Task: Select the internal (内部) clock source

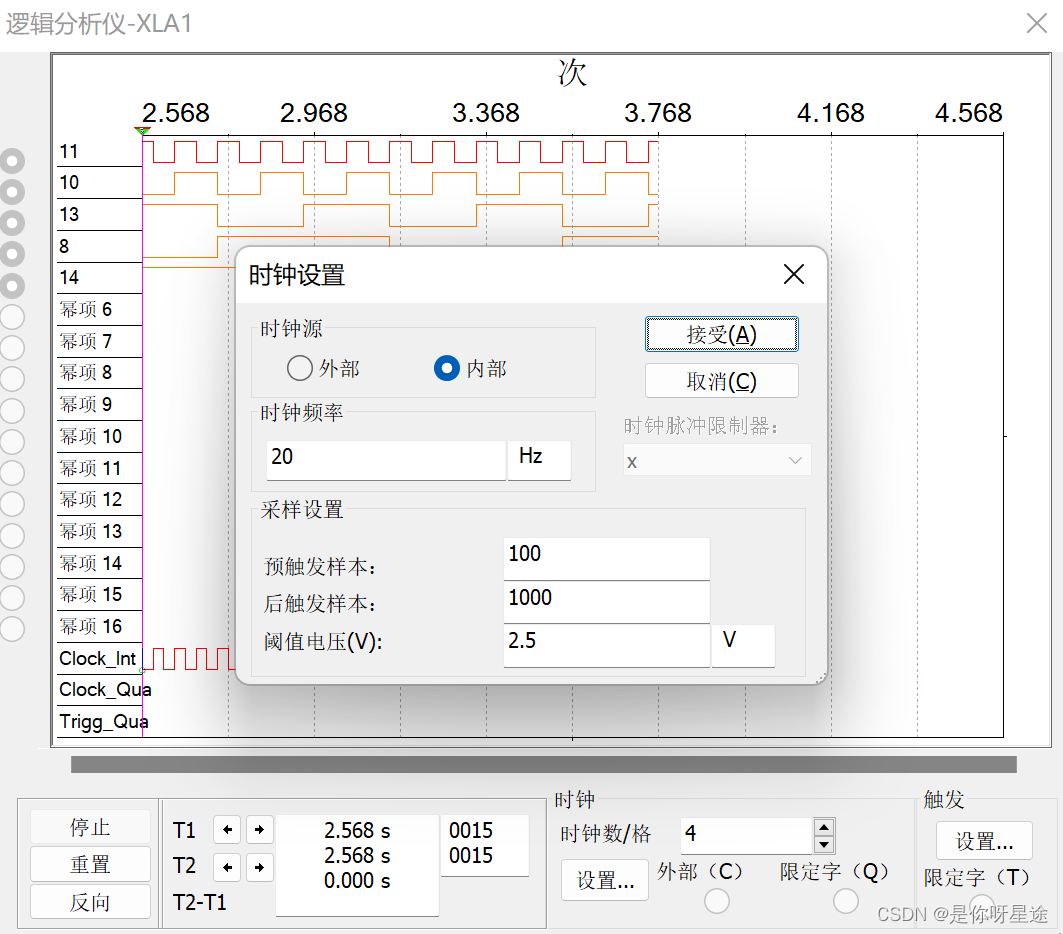Action: point(447,368)
